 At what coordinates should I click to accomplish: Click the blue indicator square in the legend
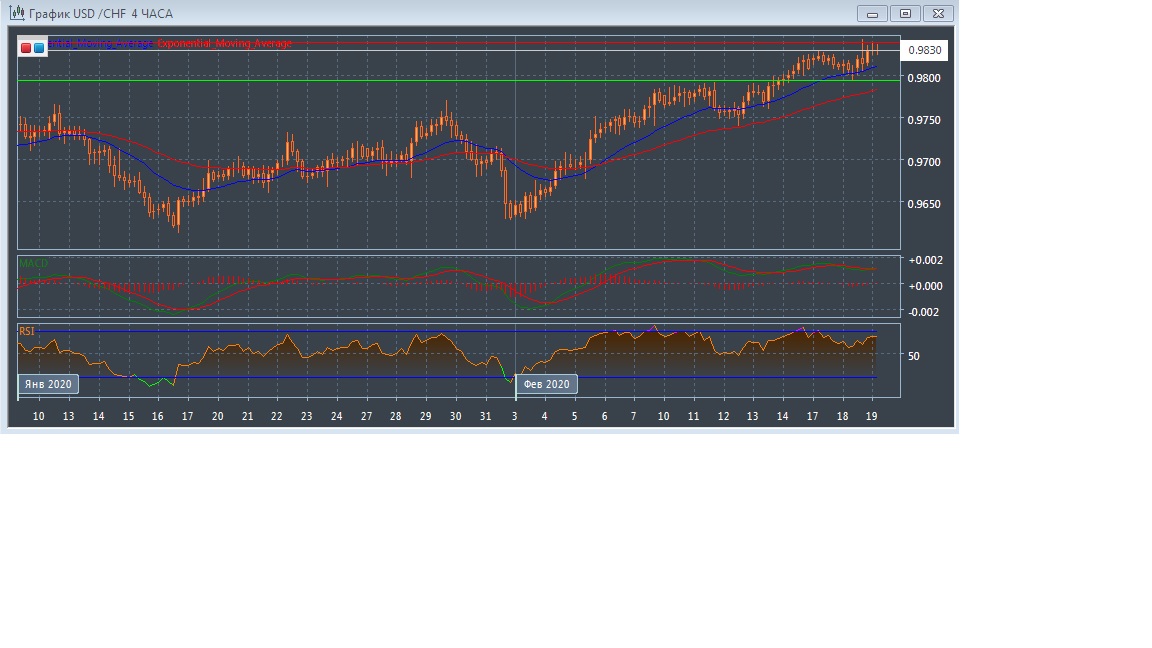click(39, 48)
